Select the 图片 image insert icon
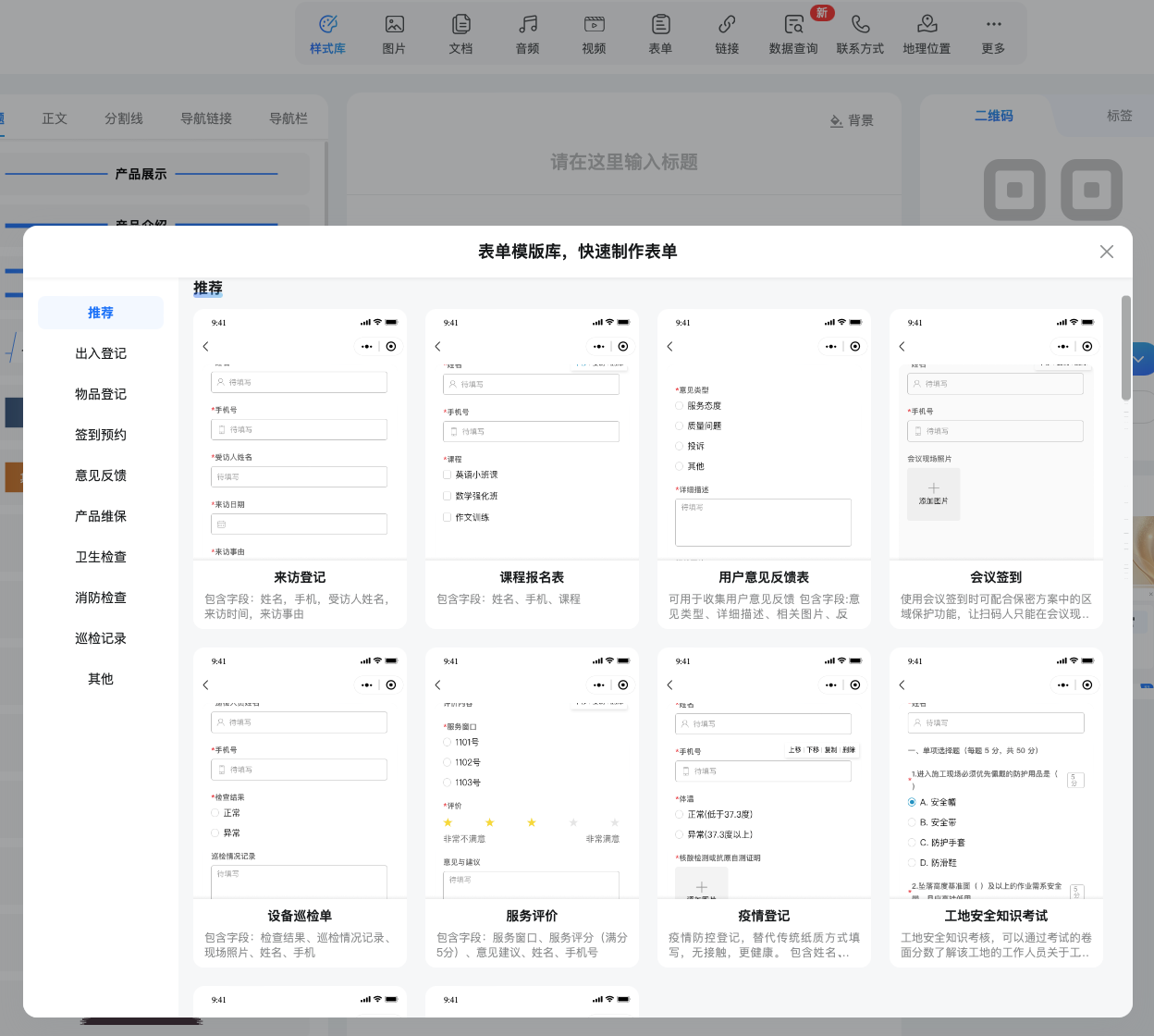The width and height of the screenshot is (1154, 1036). tap(394, 34)
